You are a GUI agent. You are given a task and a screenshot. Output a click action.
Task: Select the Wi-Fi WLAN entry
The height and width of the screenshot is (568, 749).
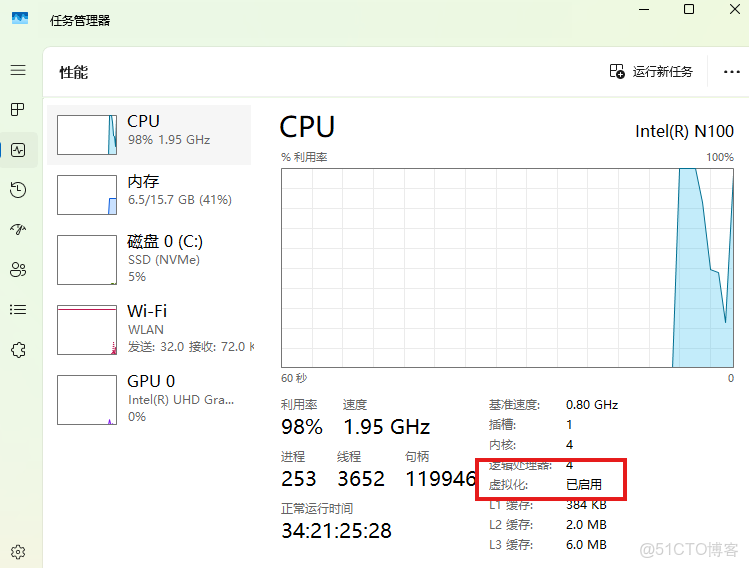click(x=150, y=329)
